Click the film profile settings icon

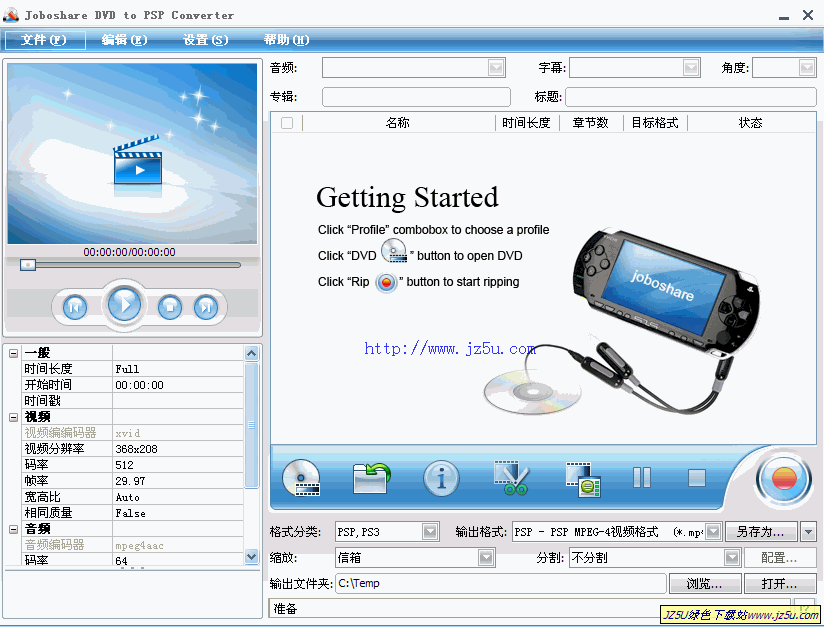[x=583, y=479]
